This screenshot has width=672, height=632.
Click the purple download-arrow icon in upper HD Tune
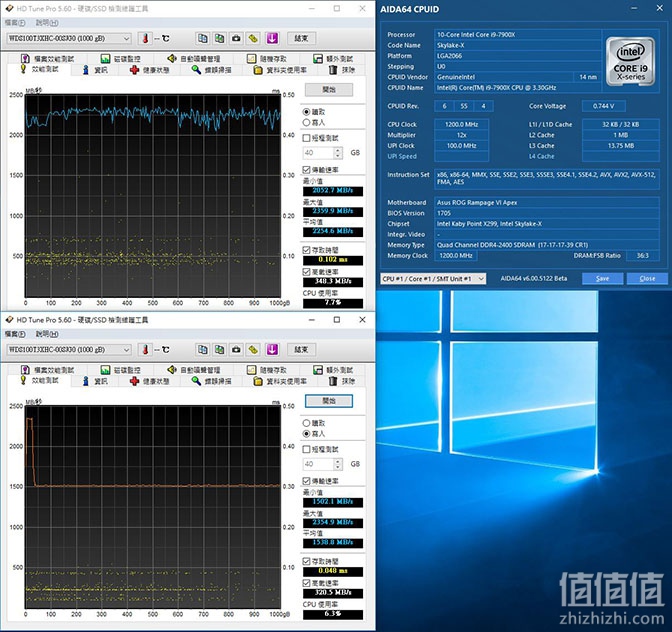[272, 38]
